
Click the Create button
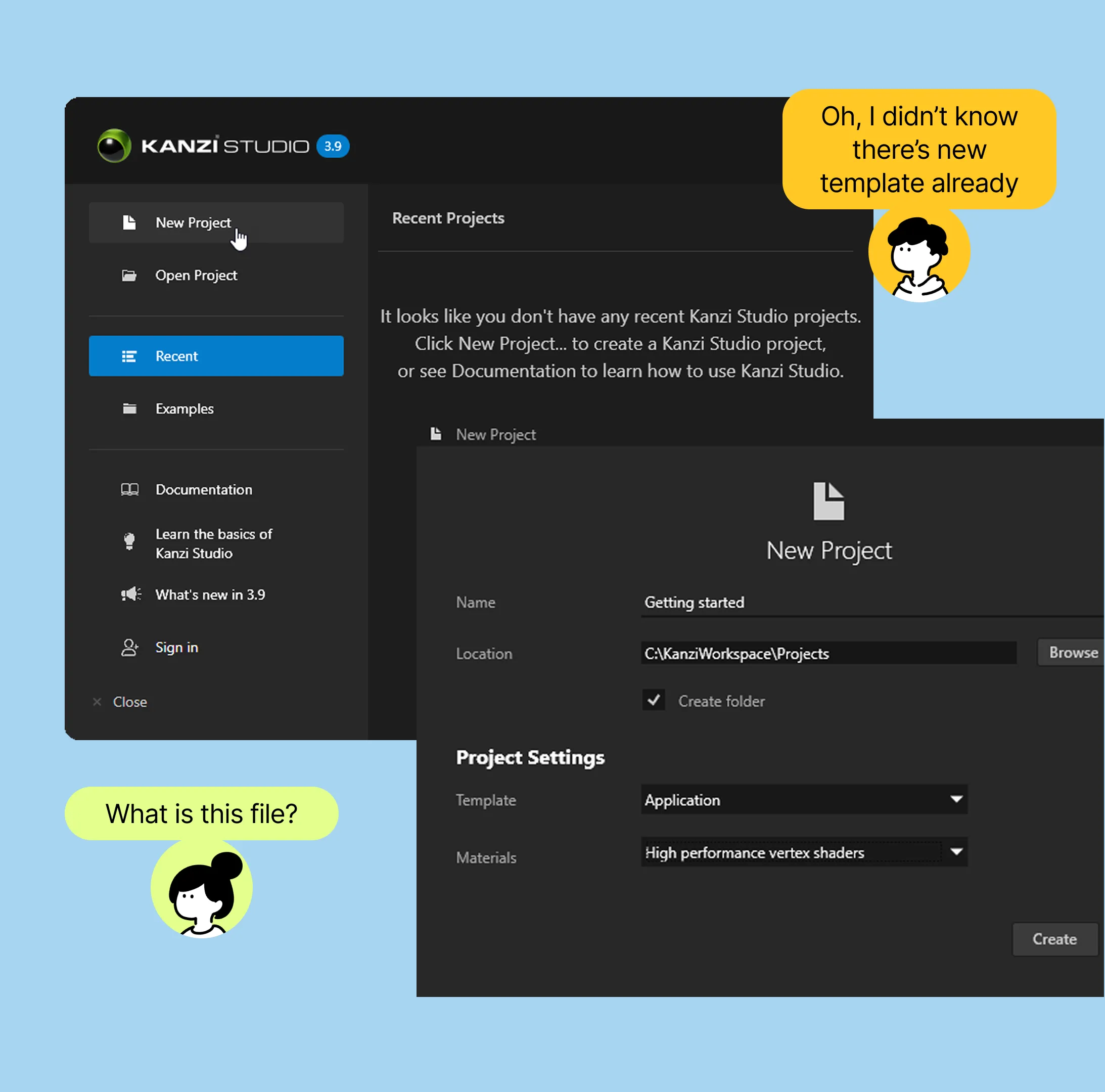click(x=1054, y=939)
